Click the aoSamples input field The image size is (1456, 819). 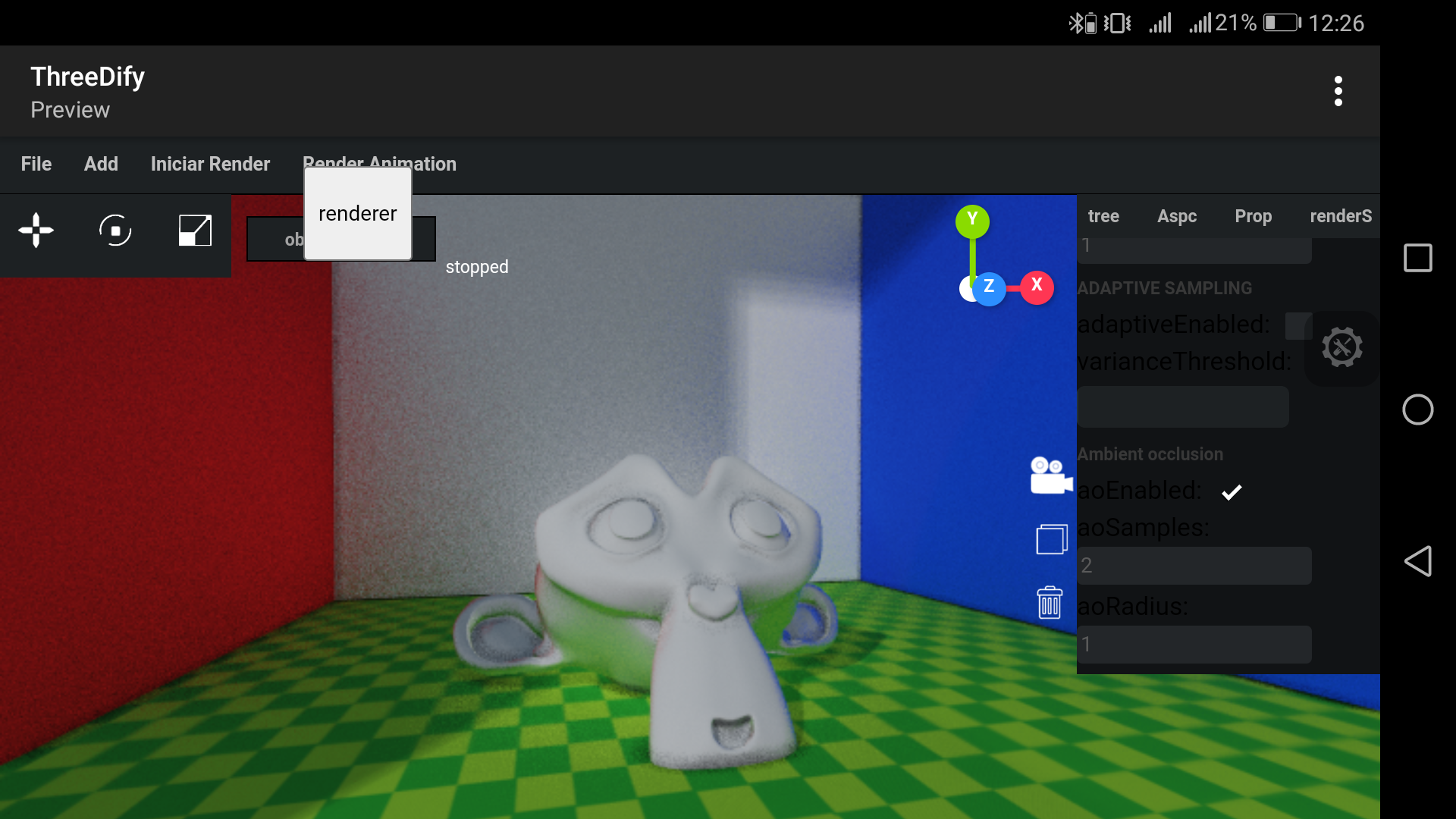(x=1194, y=566)
